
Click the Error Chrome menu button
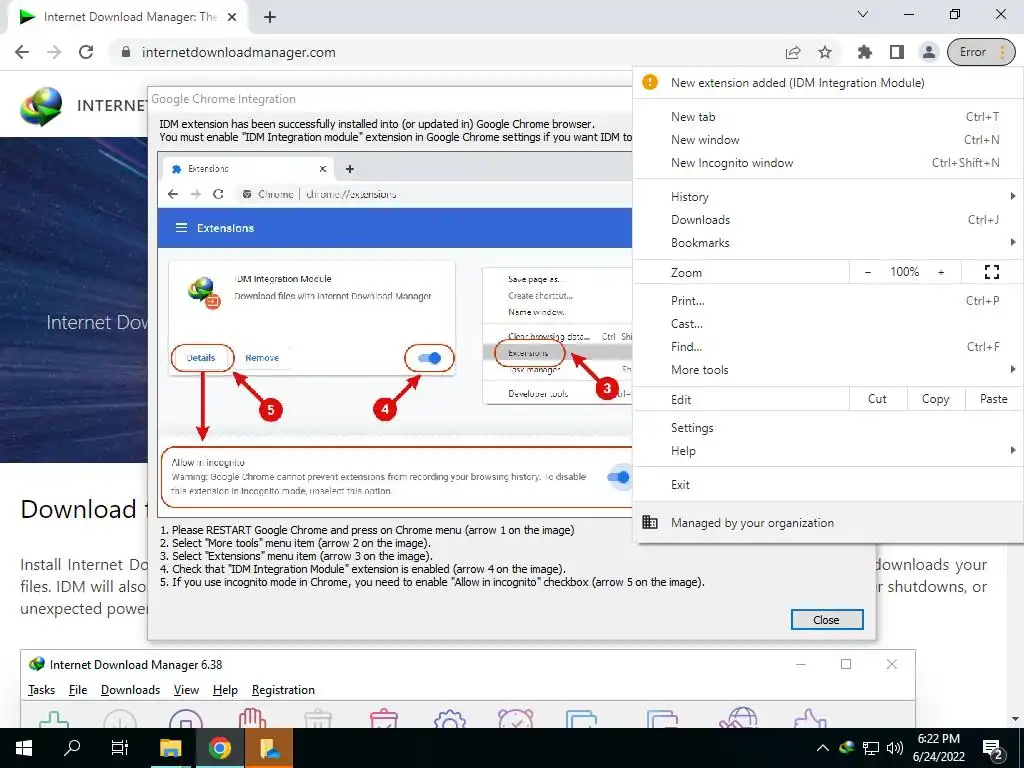(x=981, y=52)
